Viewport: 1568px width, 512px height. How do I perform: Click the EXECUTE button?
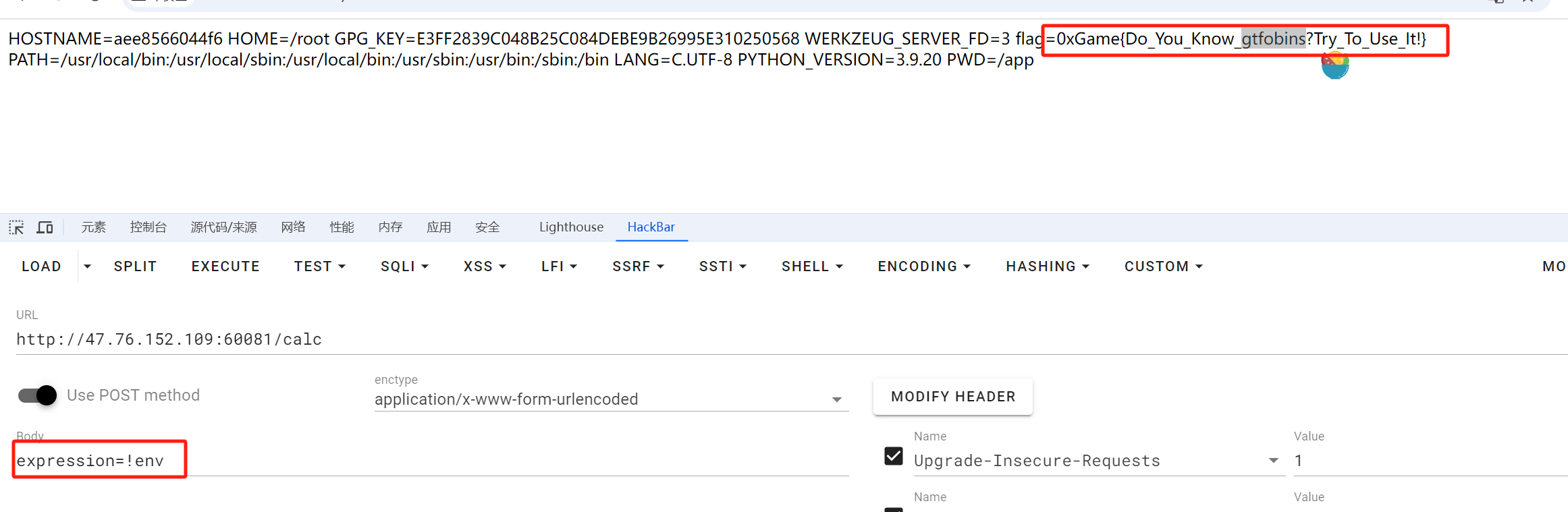pos(225,266)
